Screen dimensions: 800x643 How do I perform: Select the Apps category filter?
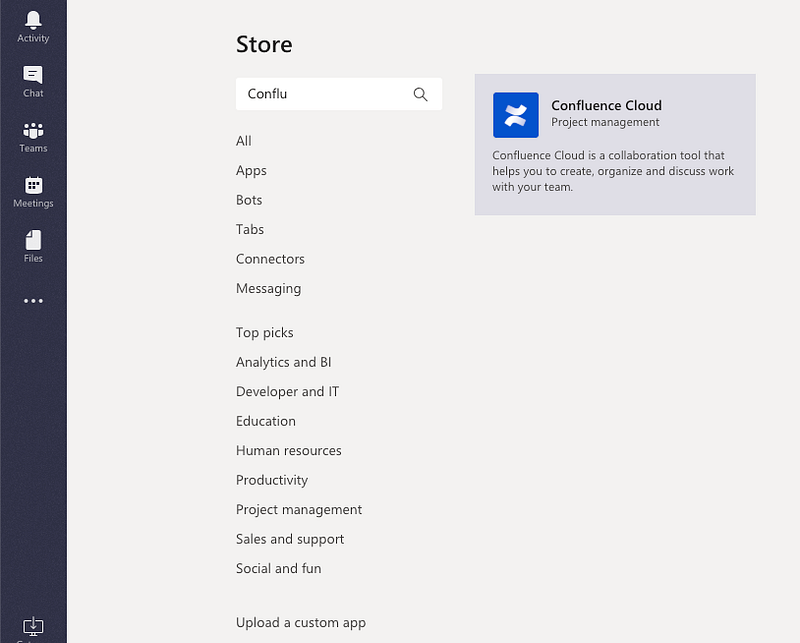(251, 171)
